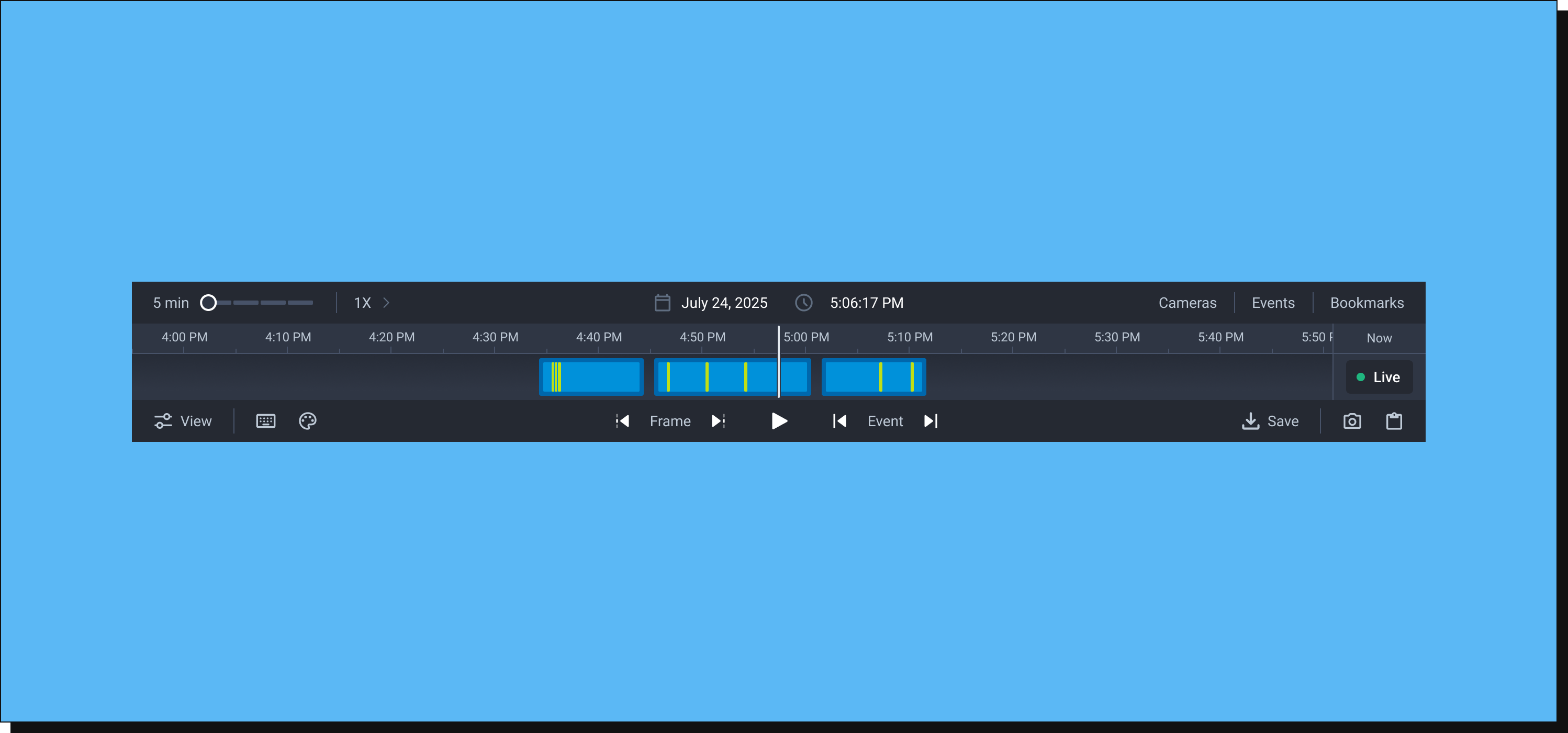Click the 5:20 PM timeline label
Viewport: 1568px width, 733px height.
click(1013, 337)
